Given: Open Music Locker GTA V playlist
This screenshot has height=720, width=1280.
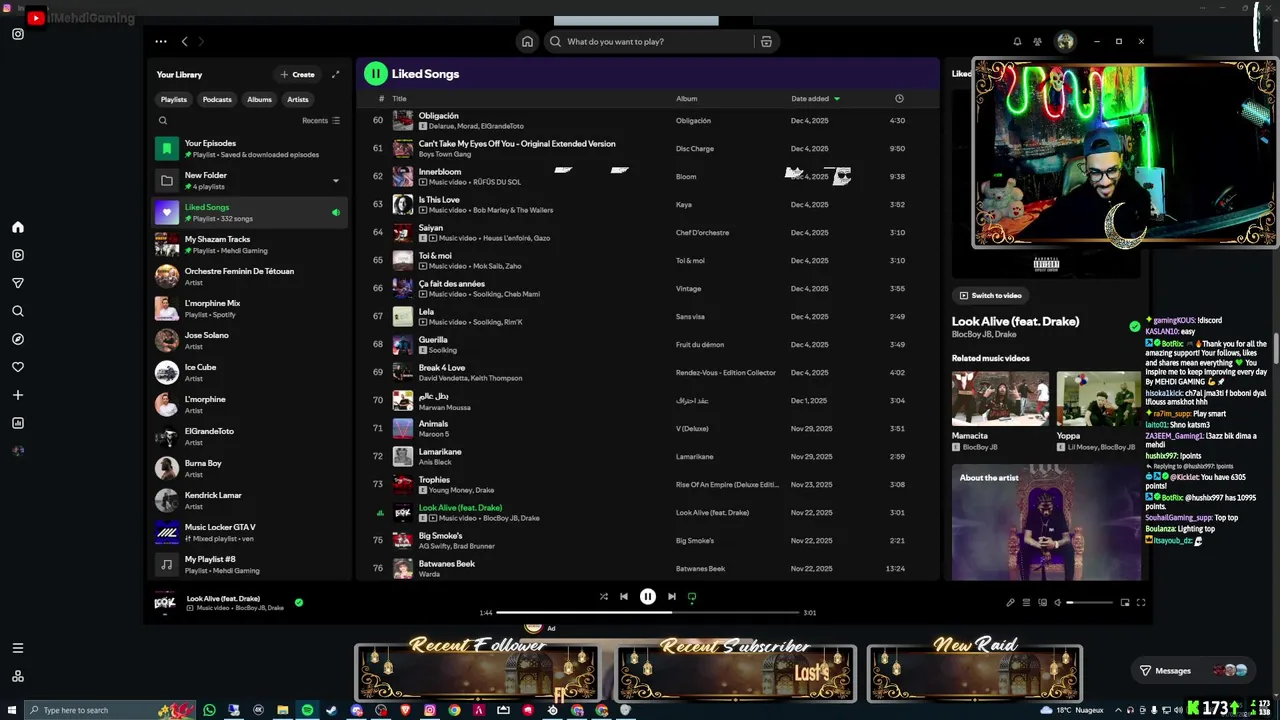Looking at the screenshot, I should point(250,533).
